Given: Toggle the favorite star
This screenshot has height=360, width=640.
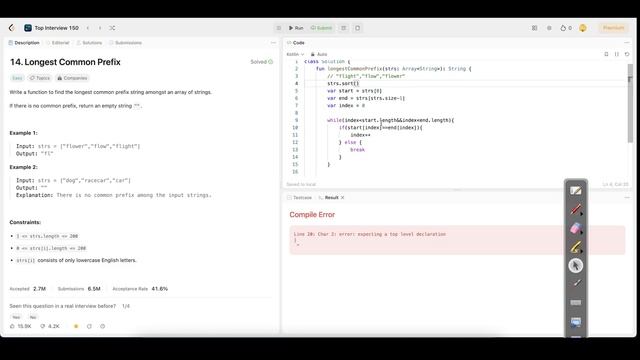Looking at the screenshot, I should click(76, 326).
